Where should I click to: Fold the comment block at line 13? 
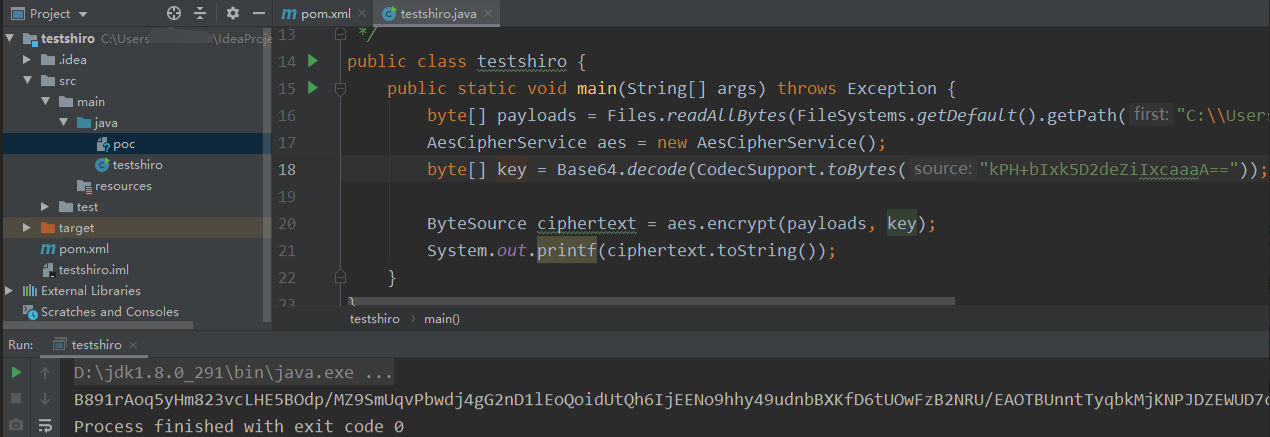(x=340, y=34)
